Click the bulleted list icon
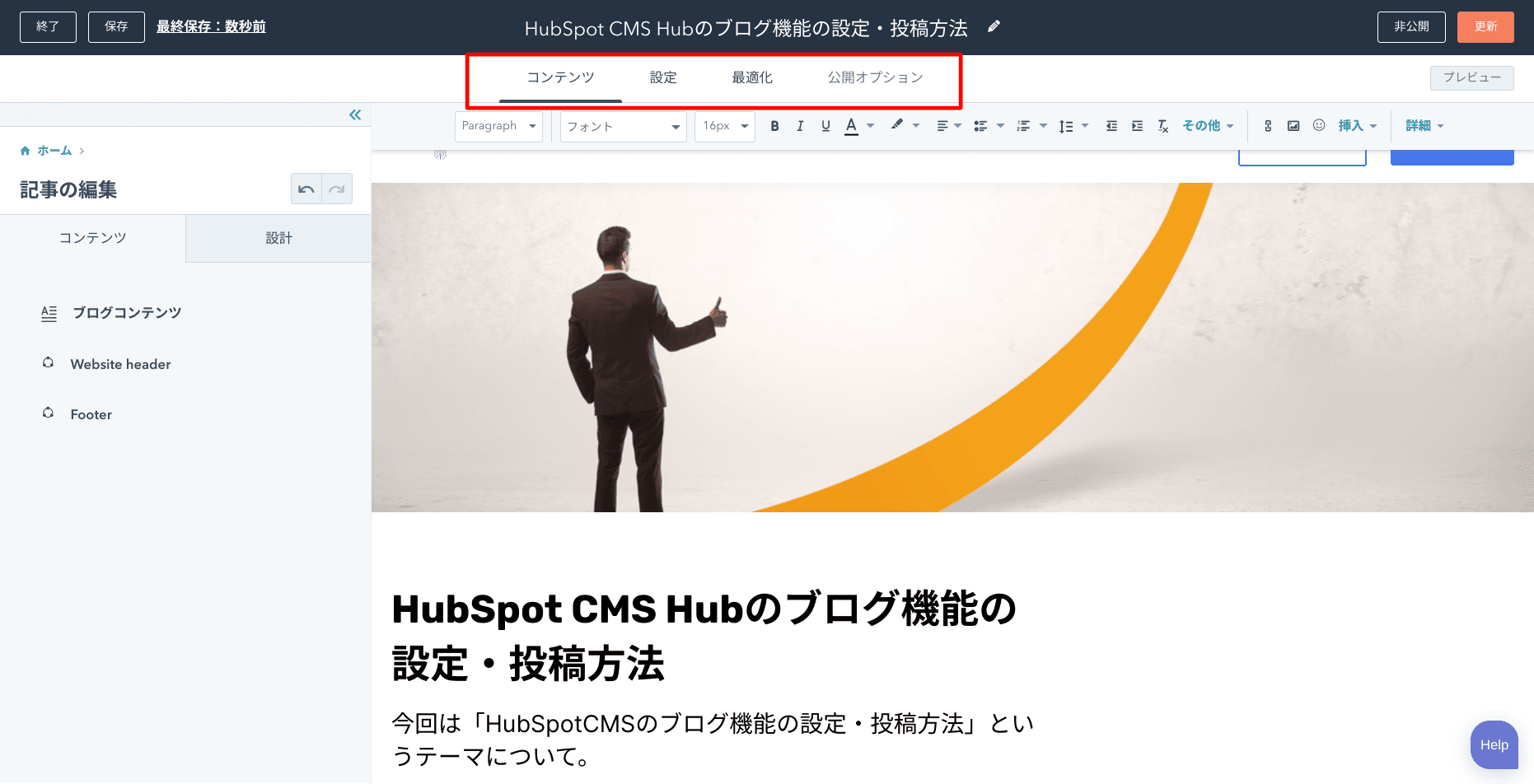The width and height of the screenshot is (1534, 784). 980,126
